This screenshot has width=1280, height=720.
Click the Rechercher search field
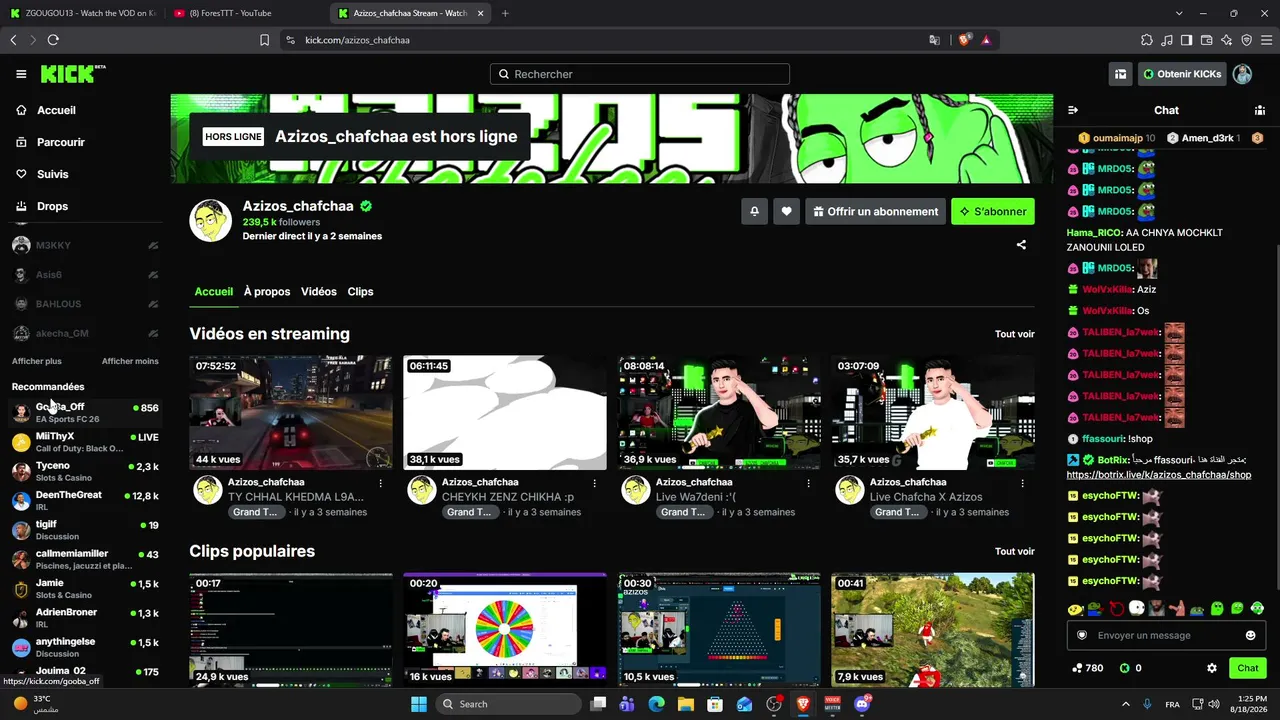pos(640,74)
